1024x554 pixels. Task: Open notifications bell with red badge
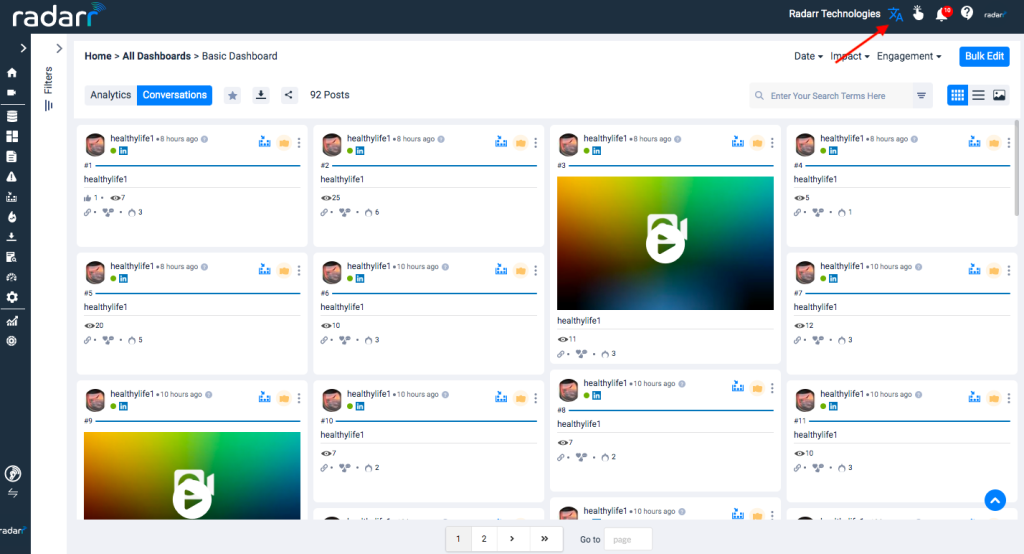(x=942, y=14)
